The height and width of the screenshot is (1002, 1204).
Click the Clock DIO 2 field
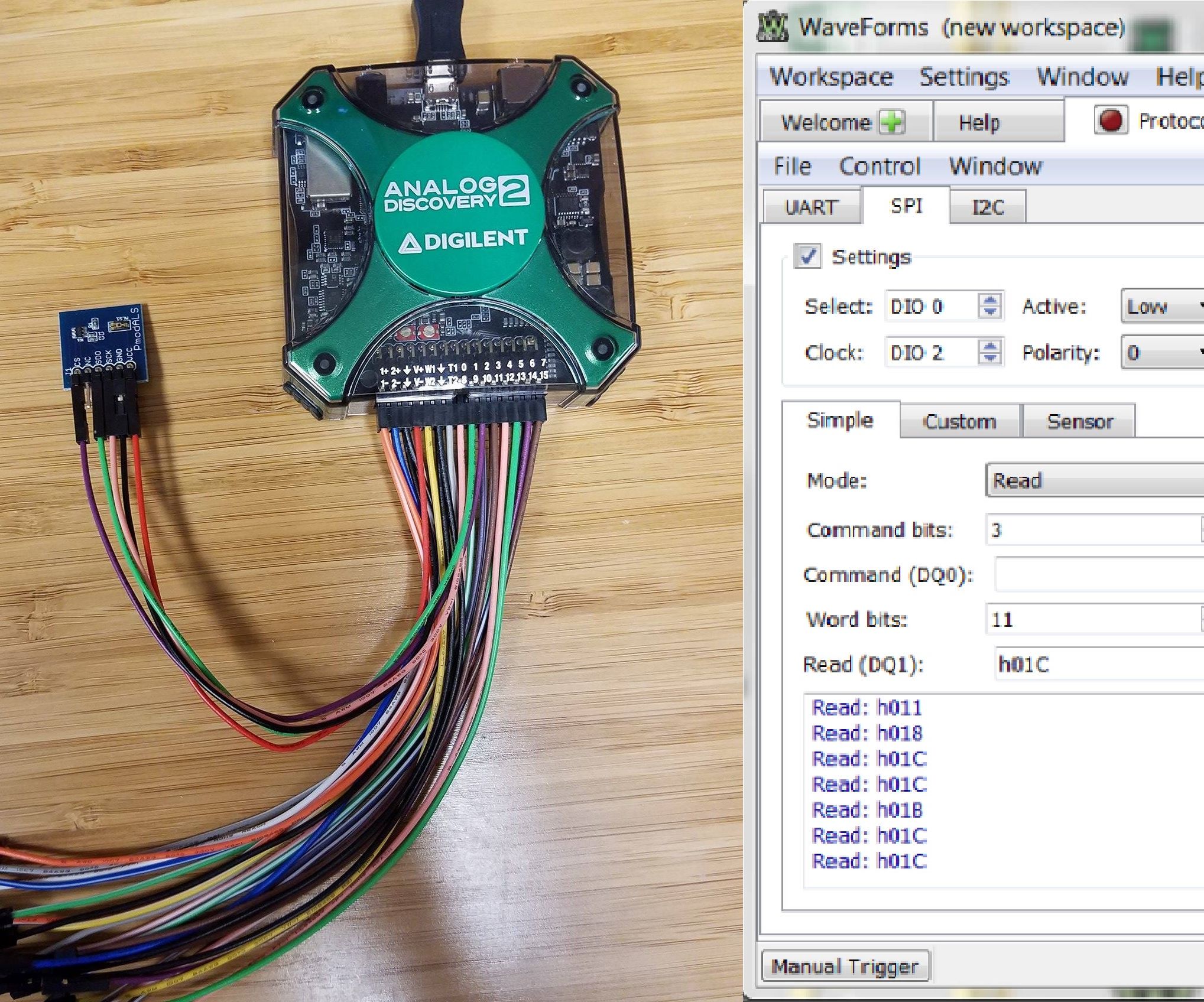coord(931,352)
